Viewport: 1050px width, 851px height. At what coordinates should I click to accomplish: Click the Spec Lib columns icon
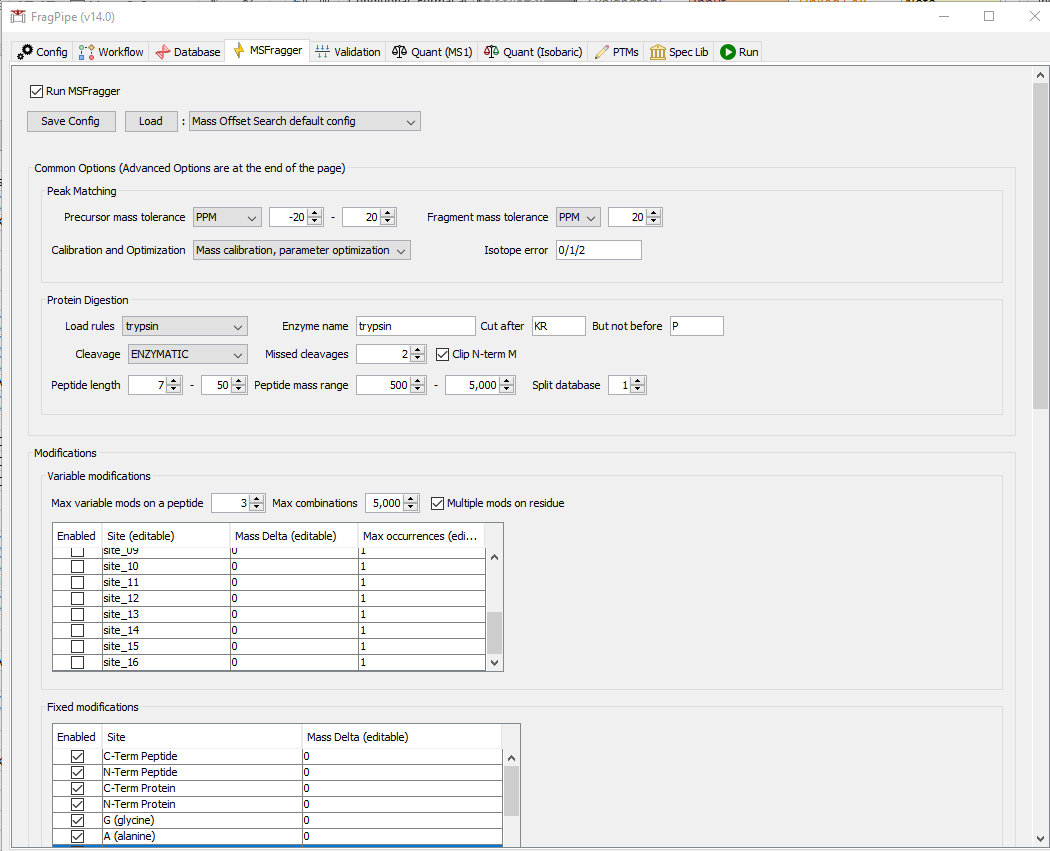pos(656,51)
